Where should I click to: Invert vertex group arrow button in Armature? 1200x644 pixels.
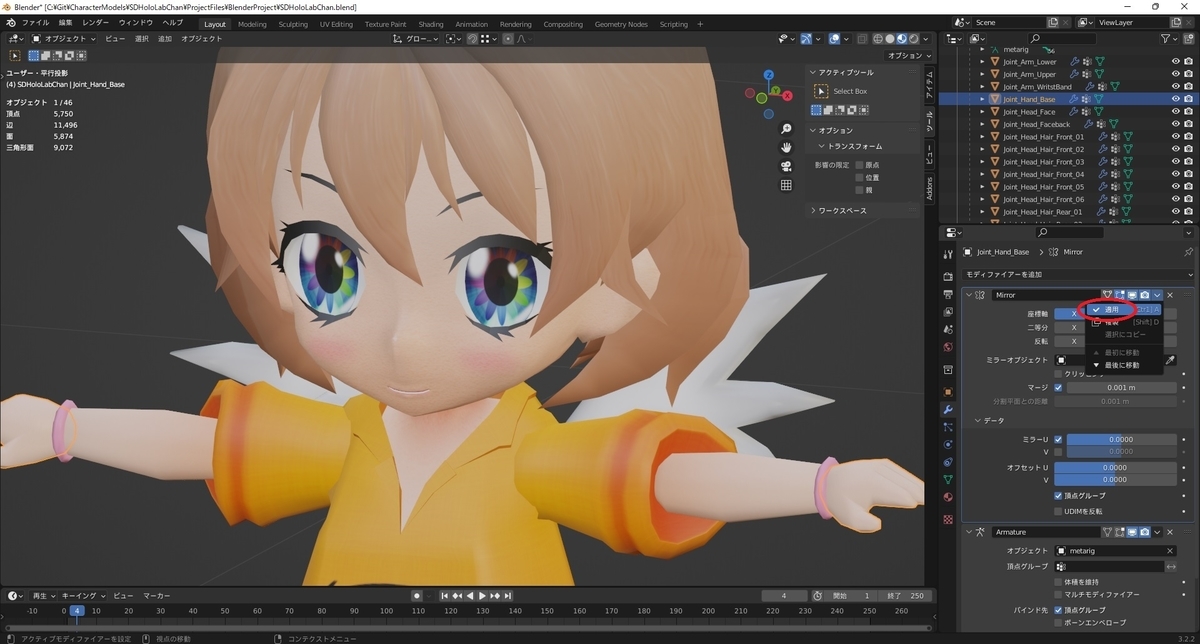1171,567
